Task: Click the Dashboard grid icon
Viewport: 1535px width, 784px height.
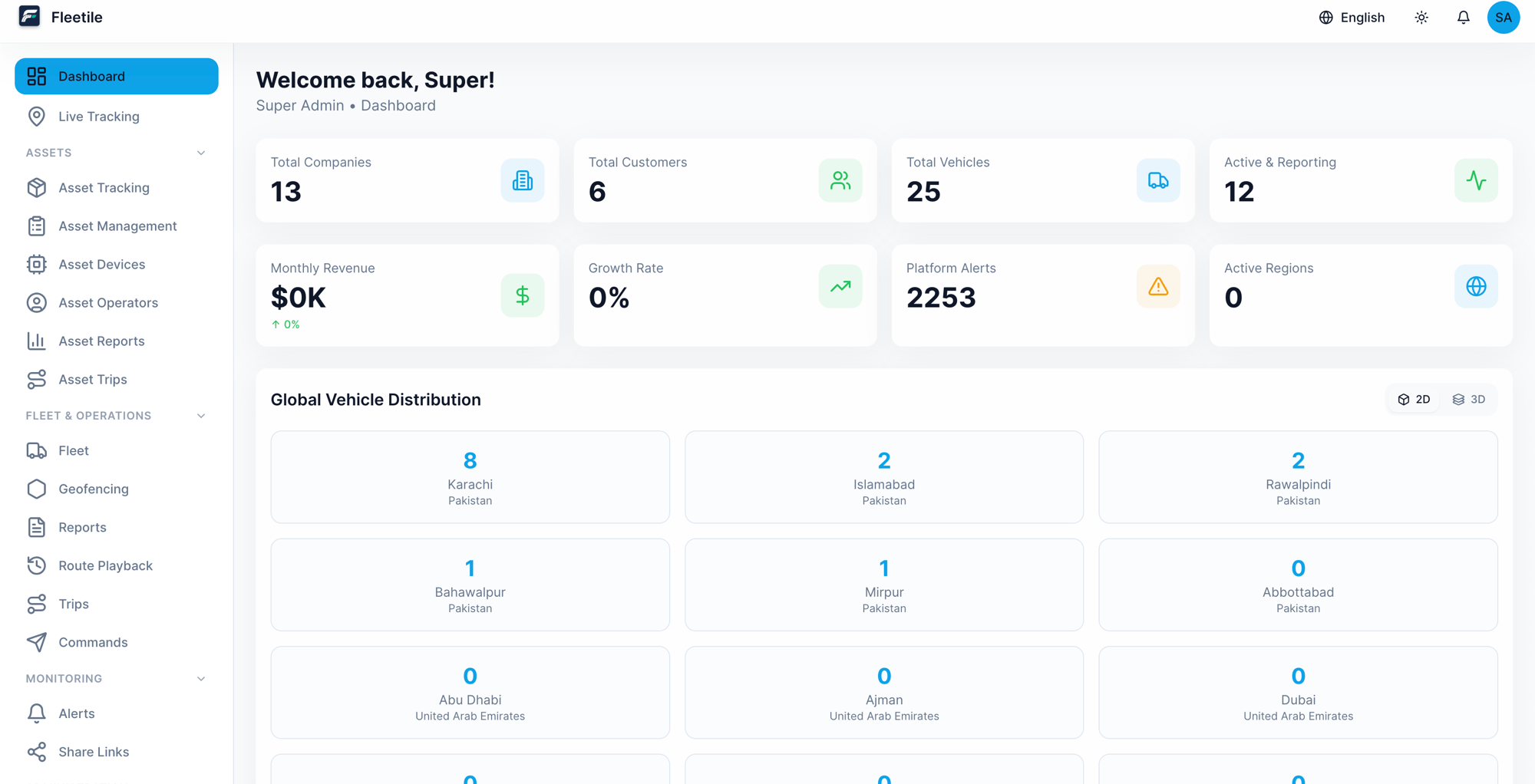Action: 37,76
